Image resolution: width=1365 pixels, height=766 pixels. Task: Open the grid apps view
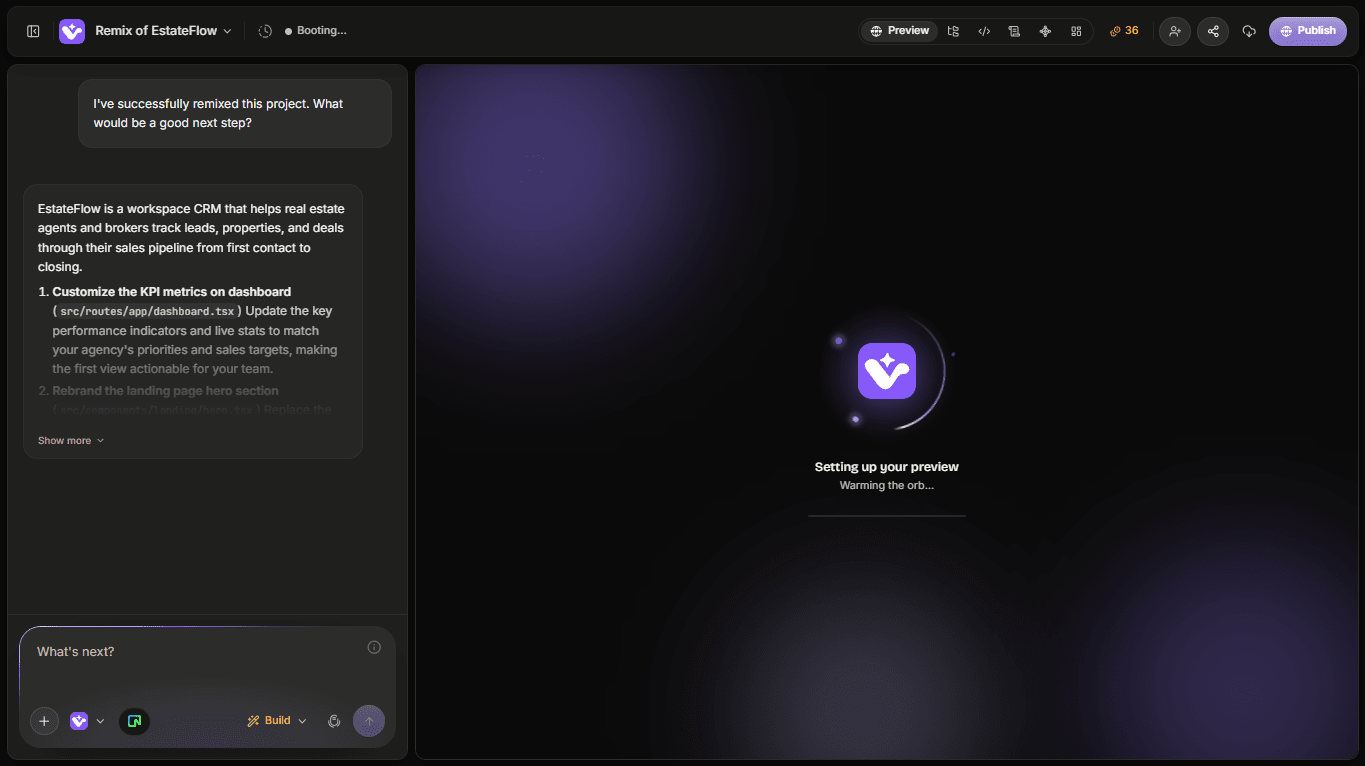pyautogui.click(x=1076, y=31)
